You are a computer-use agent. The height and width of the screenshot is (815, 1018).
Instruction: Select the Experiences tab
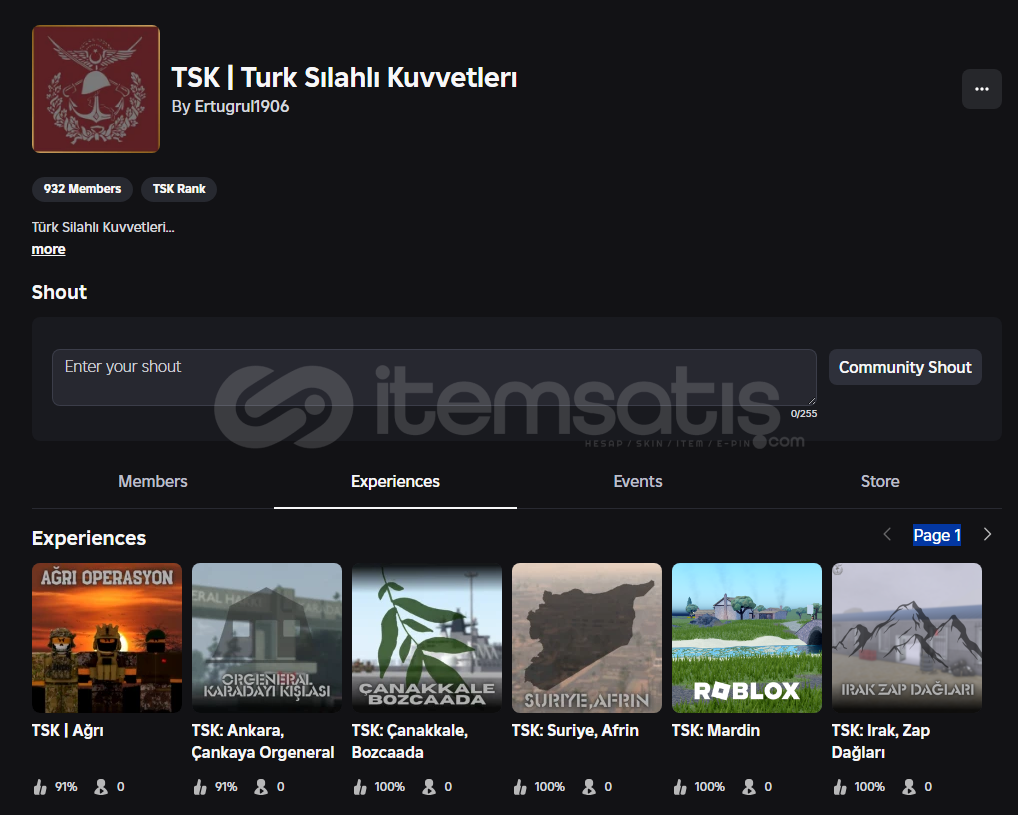(395, 481)
